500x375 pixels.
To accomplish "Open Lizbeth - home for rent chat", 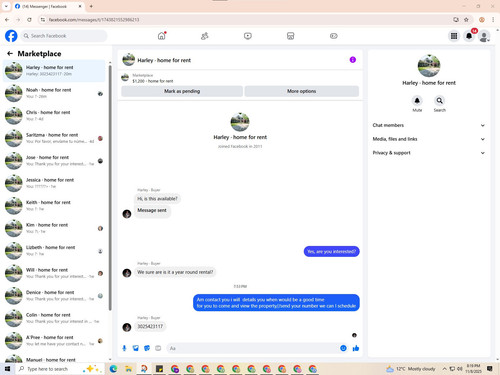I will tap(54, 251).
